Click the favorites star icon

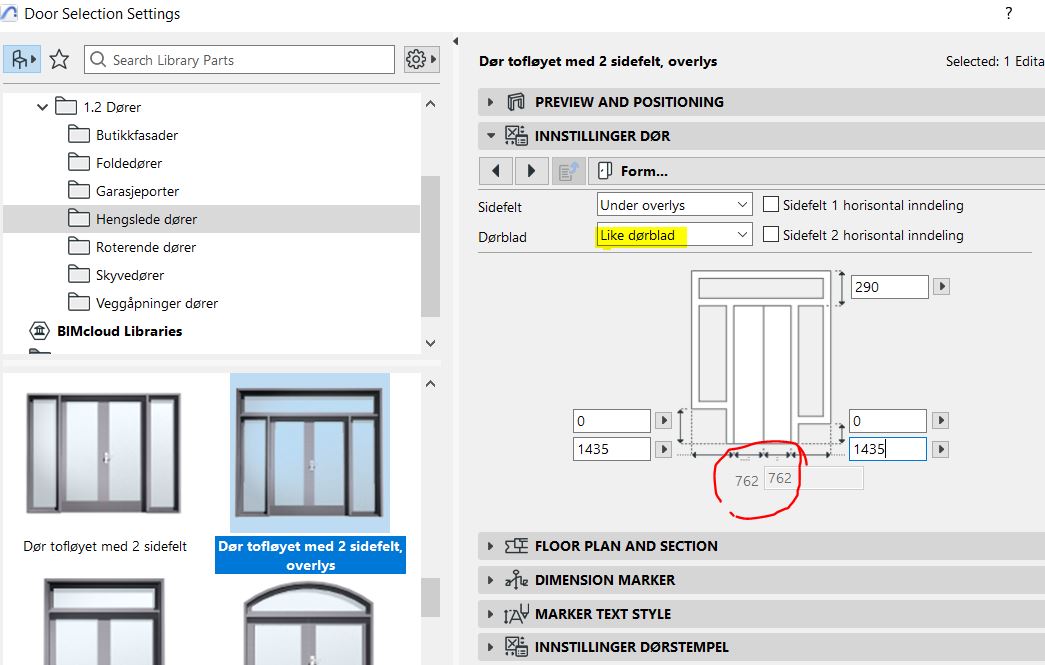(59, 60)
